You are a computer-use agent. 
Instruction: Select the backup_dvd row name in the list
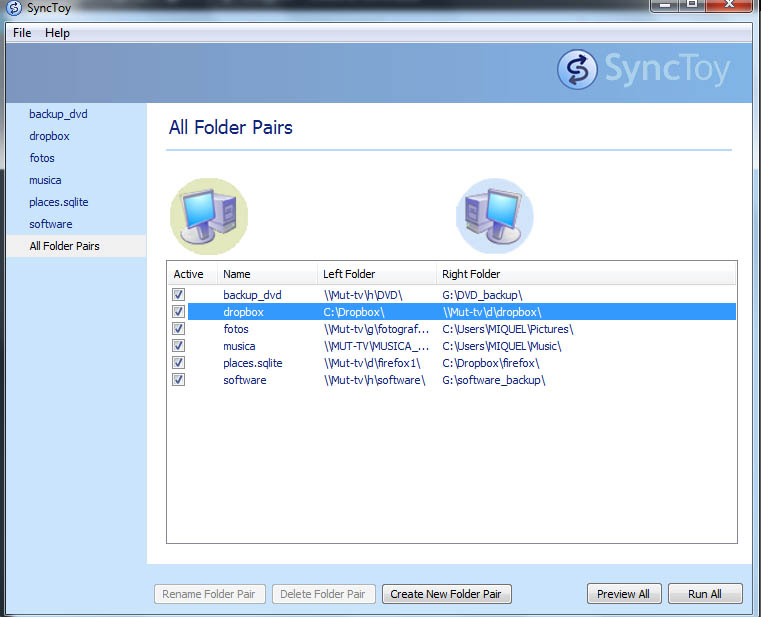pyautogui.click(x=252, y=295)
